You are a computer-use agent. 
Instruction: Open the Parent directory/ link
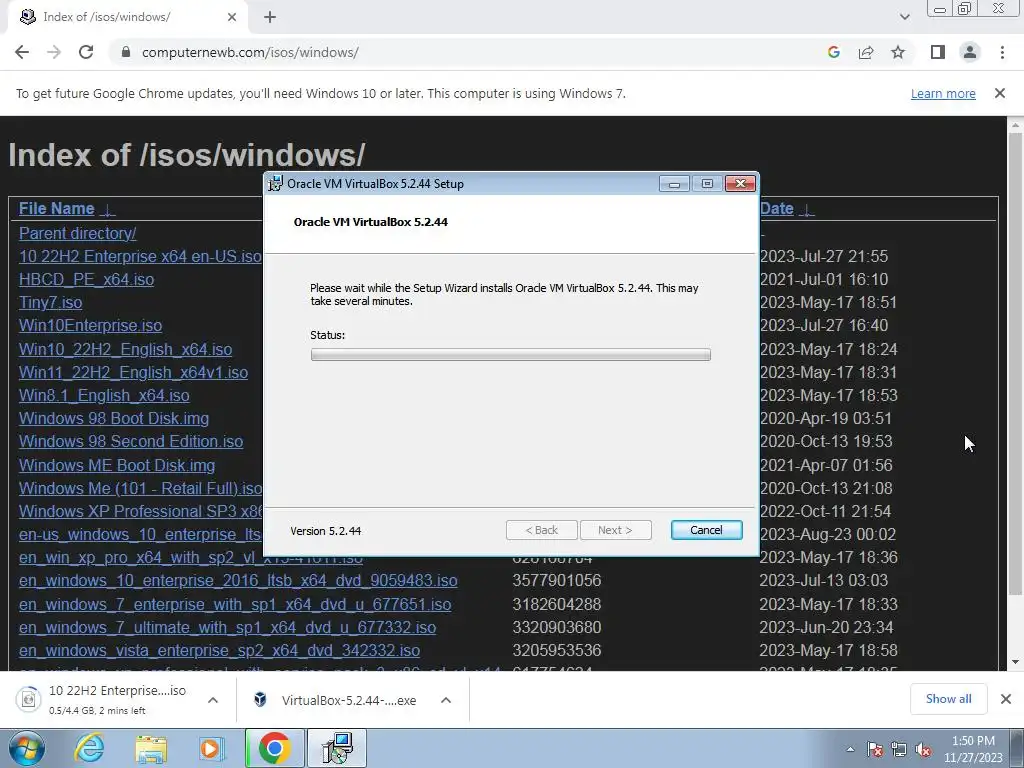point(78,233)
